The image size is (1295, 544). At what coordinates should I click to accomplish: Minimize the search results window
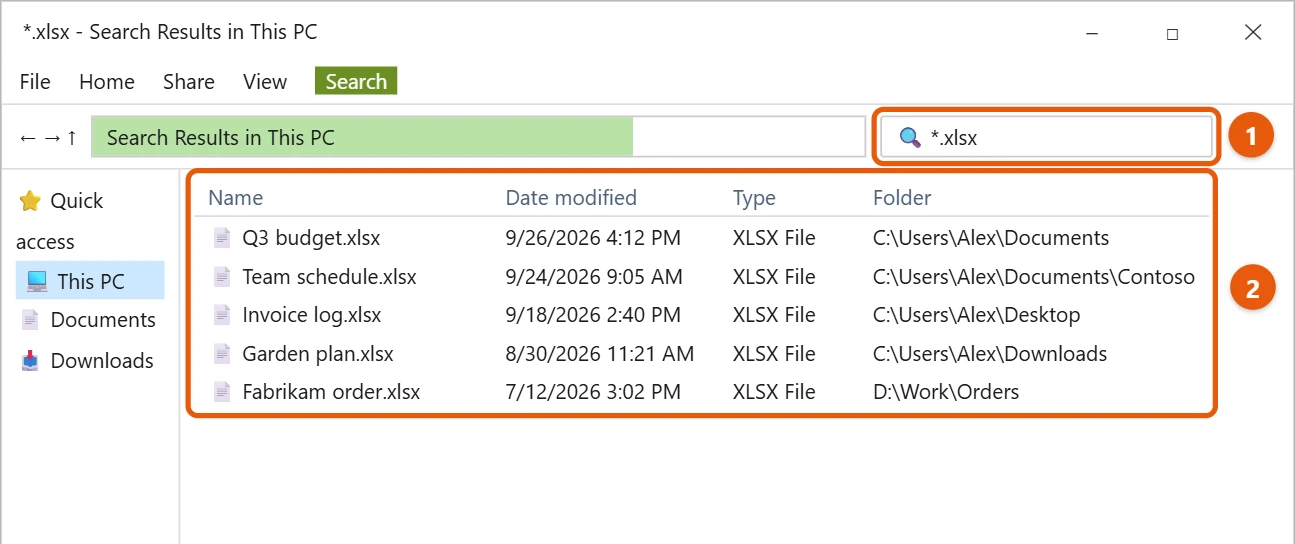1093,33
